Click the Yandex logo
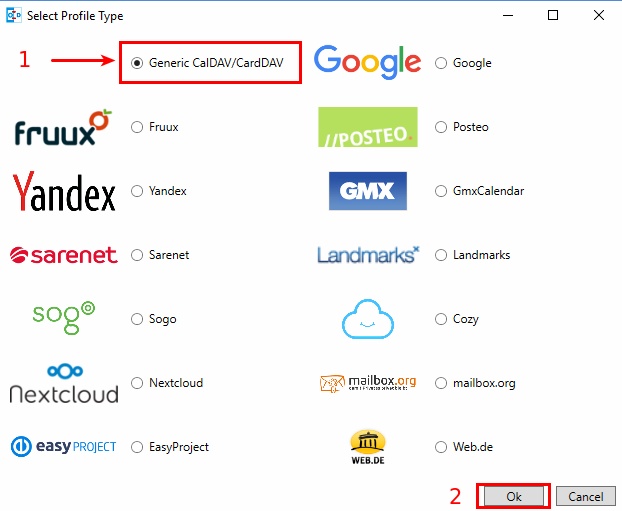Screen dimensions: 622x511 click(64, 191)
